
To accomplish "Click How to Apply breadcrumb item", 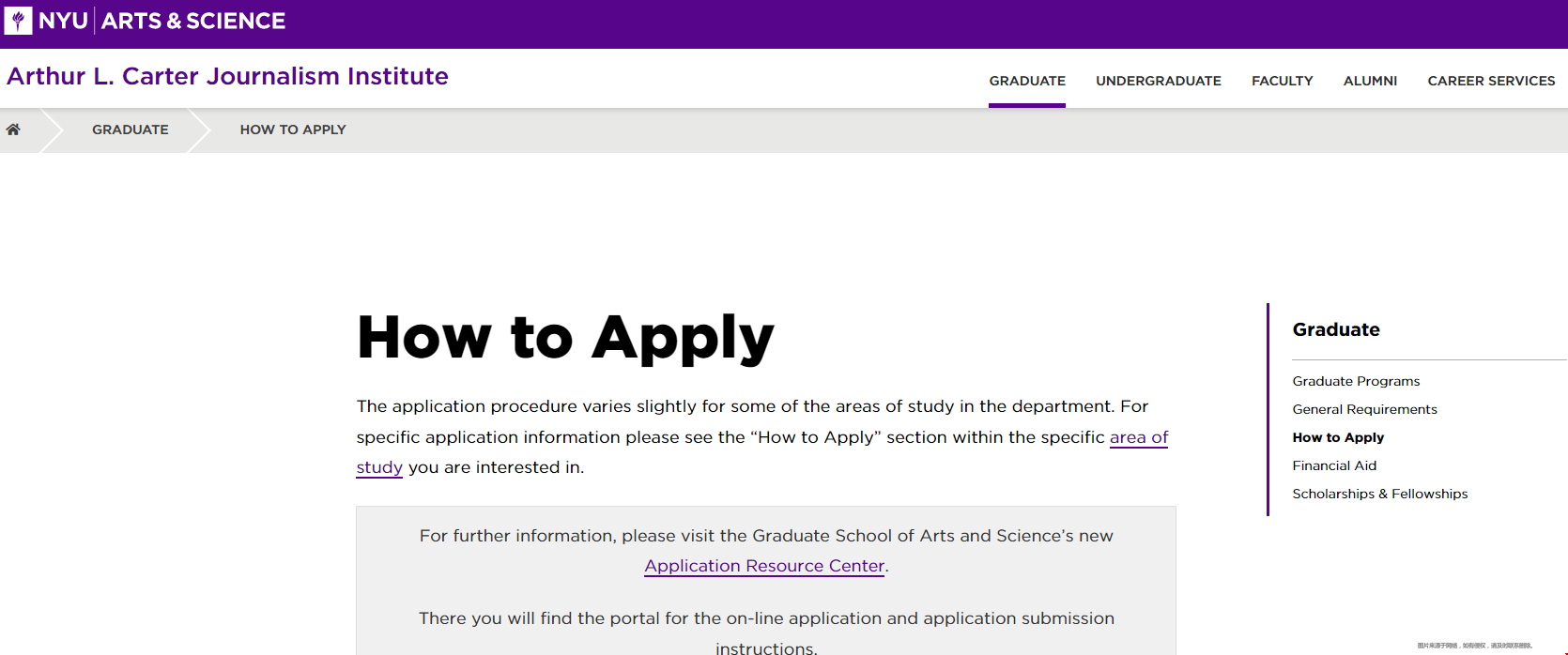I will pos(293,129).
